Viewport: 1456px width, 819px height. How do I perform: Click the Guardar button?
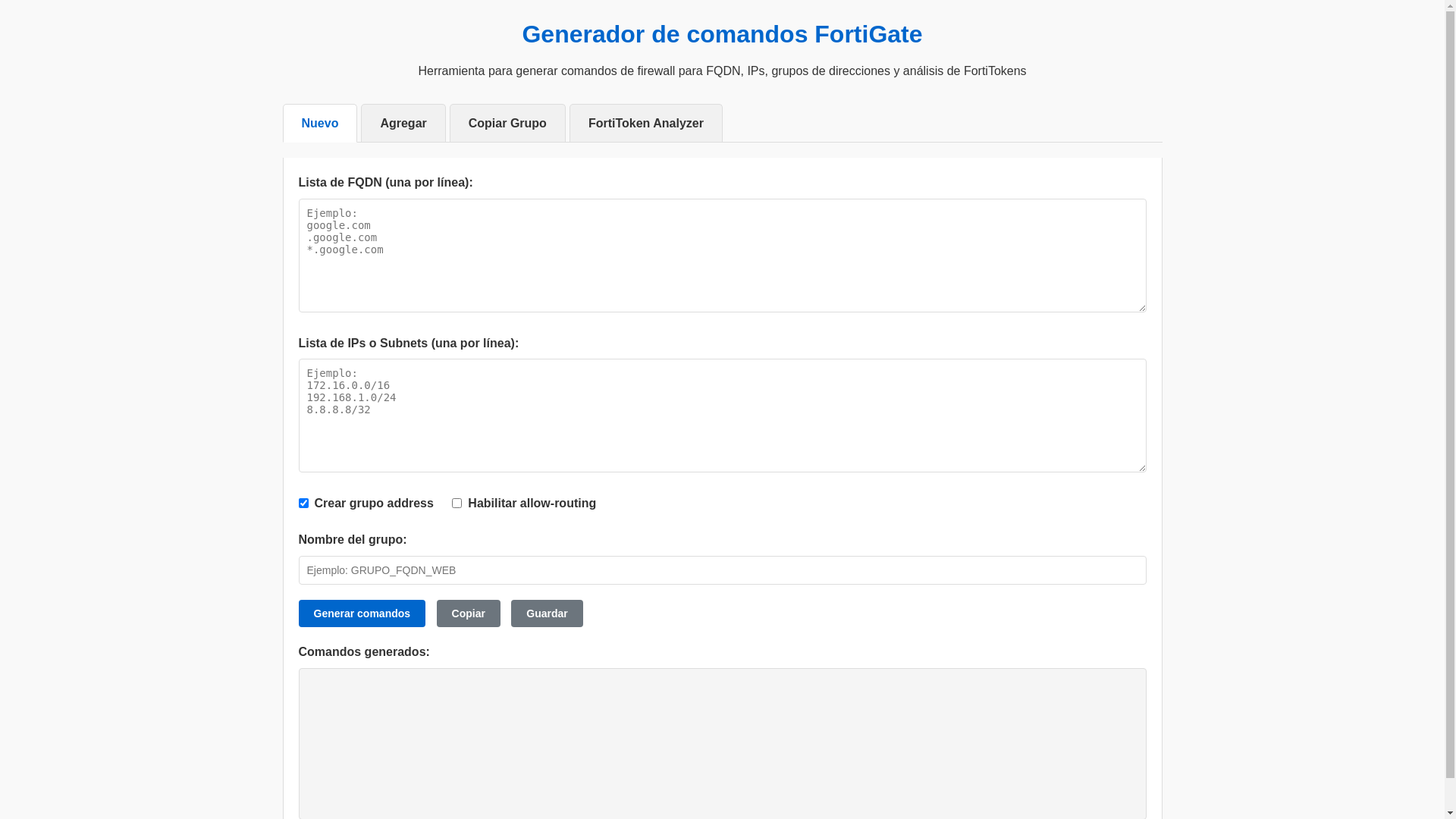pos(547,613)
